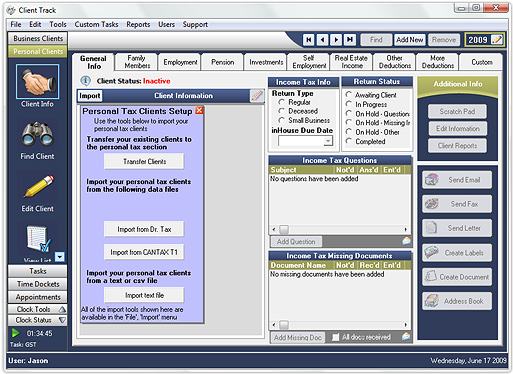Viewport: 513px width, 374px height.
Task: Open Business Clients section
Action: click(x=38, y=38)
